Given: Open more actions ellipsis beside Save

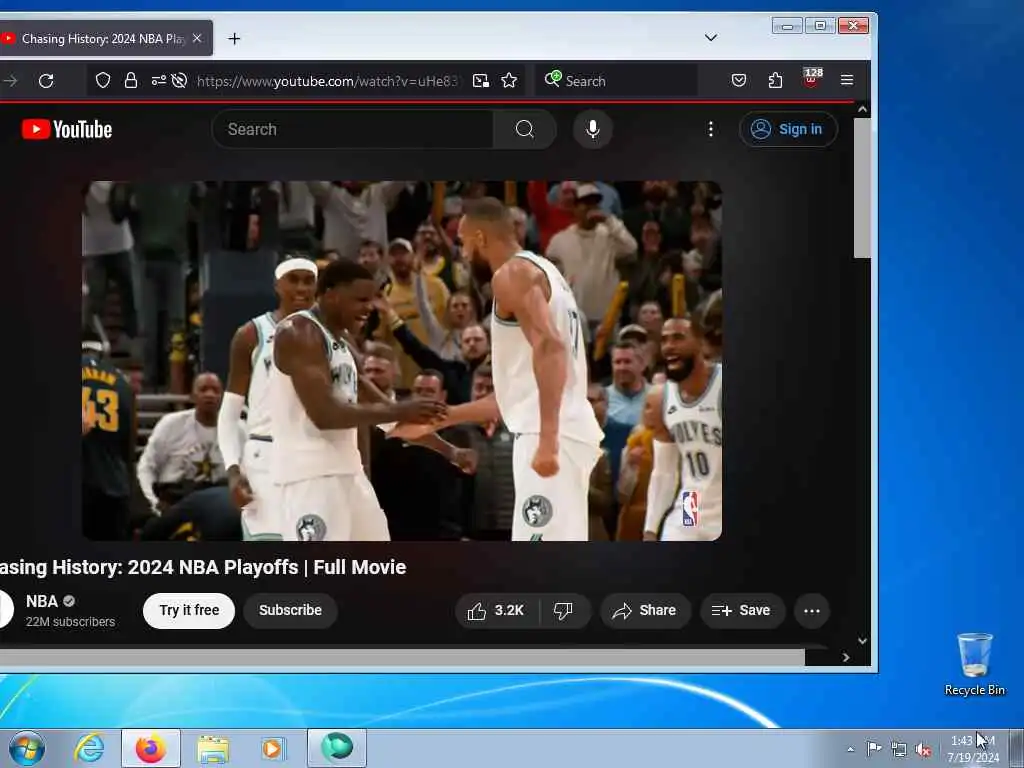Looking at the screenshot, I should point(812,611).
